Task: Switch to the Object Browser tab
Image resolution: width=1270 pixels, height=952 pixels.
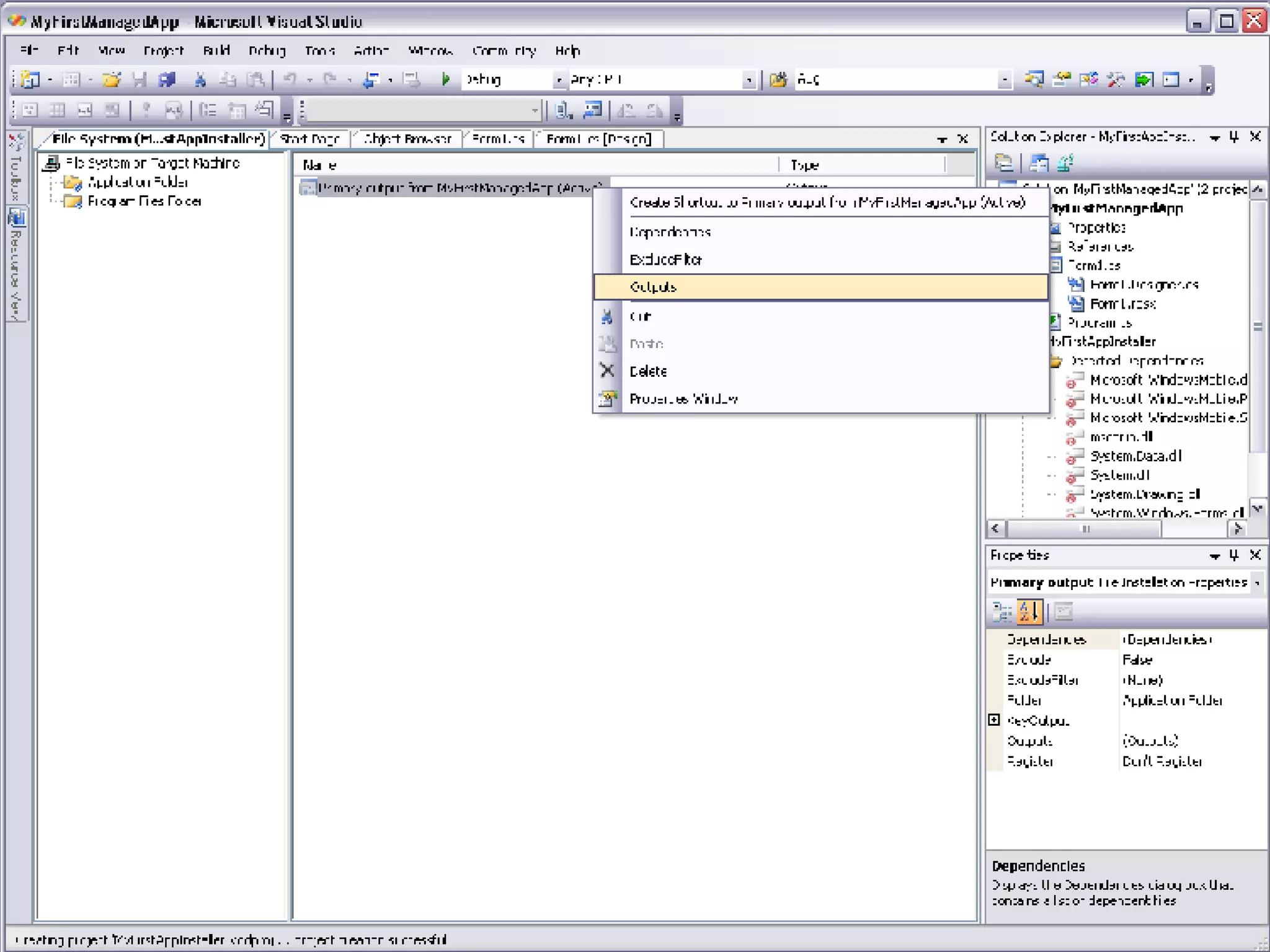Action: click(x=407, y=139)
